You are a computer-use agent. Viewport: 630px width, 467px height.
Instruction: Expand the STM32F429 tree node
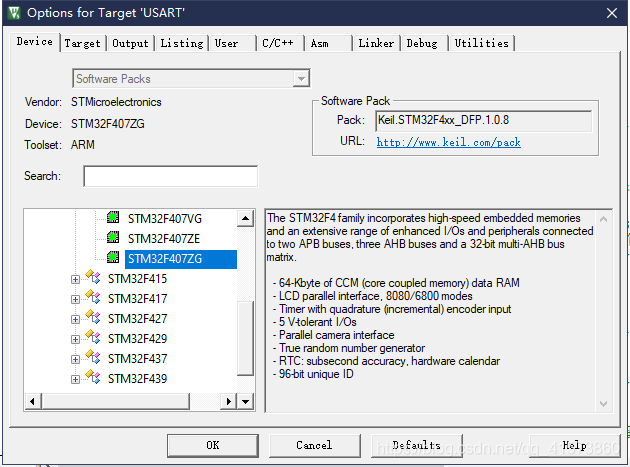pos(75,340)
